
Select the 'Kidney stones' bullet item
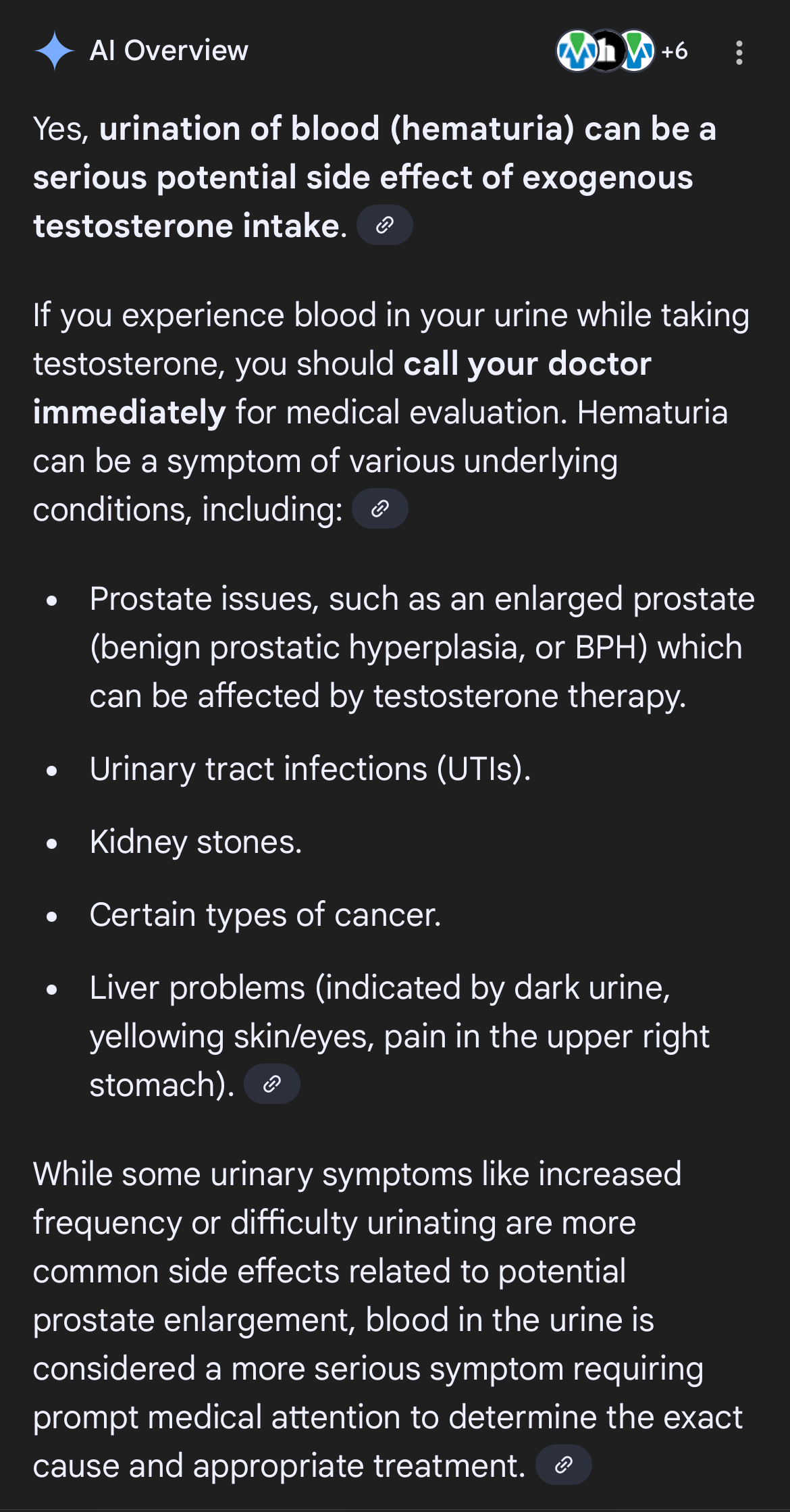(196, 842)
